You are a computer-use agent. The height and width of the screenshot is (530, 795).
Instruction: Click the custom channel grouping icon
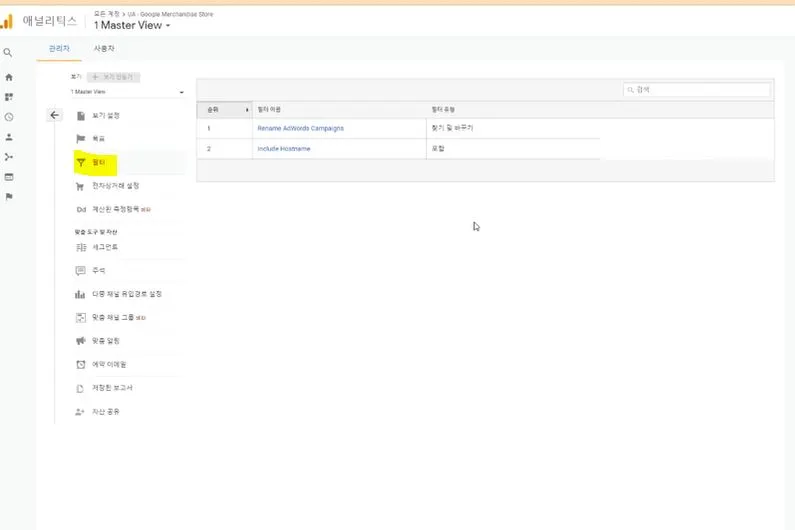(x=81, y=317)
